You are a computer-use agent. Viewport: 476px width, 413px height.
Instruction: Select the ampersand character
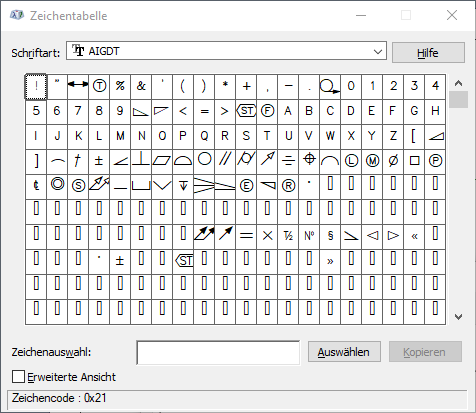(x=141, y=86)
